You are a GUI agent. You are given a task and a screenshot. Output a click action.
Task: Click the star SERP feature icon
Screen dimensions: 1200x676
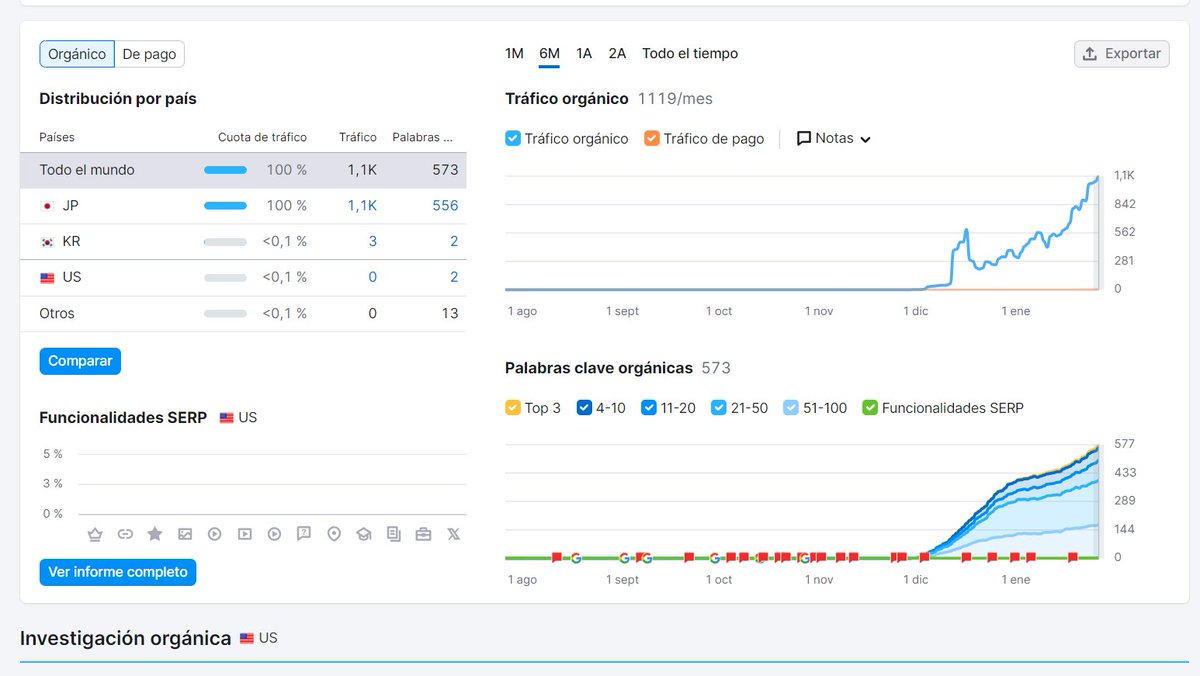[x=155, y=534]
